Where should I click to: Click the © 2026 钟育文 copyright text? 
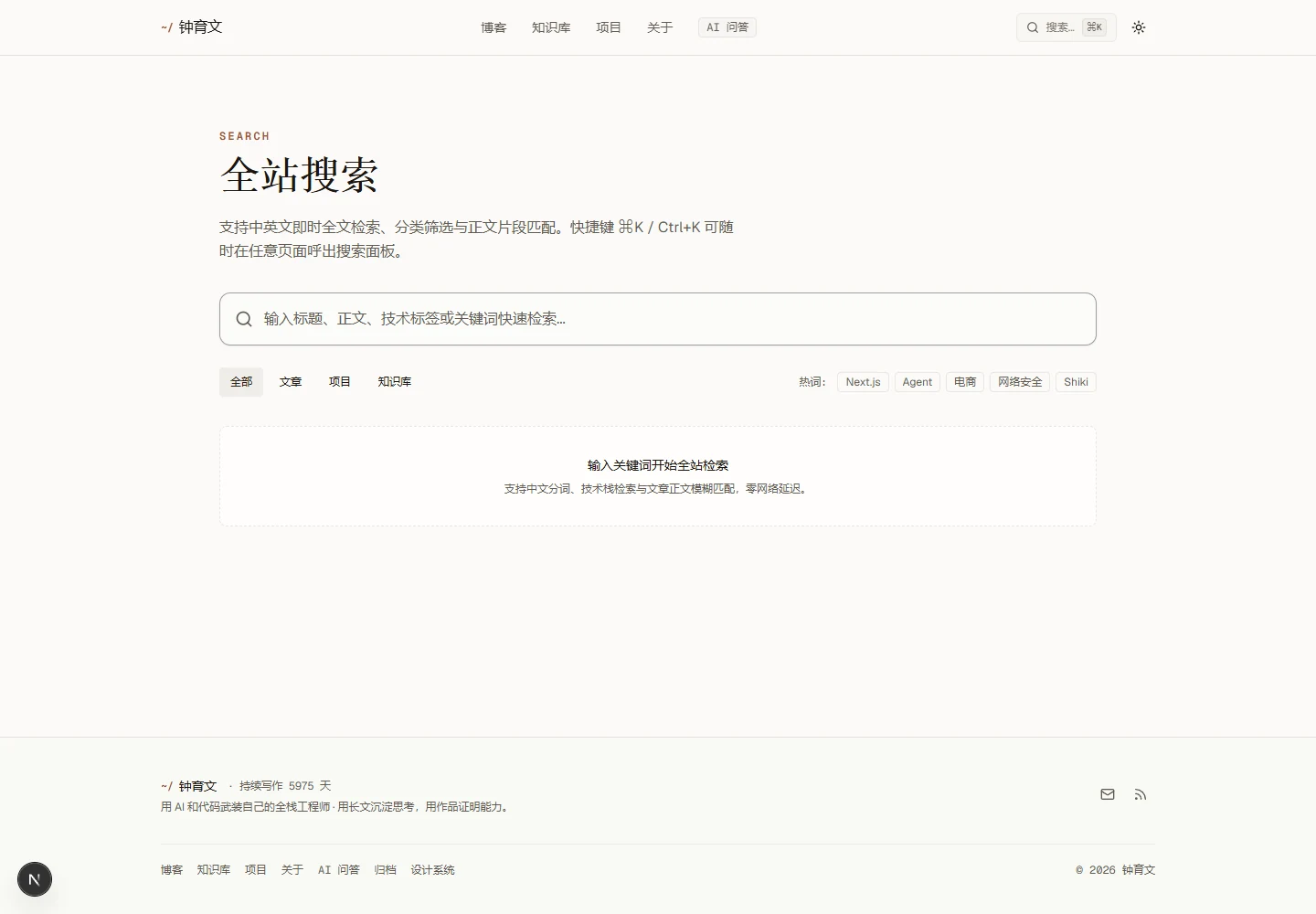[1116, 870]
